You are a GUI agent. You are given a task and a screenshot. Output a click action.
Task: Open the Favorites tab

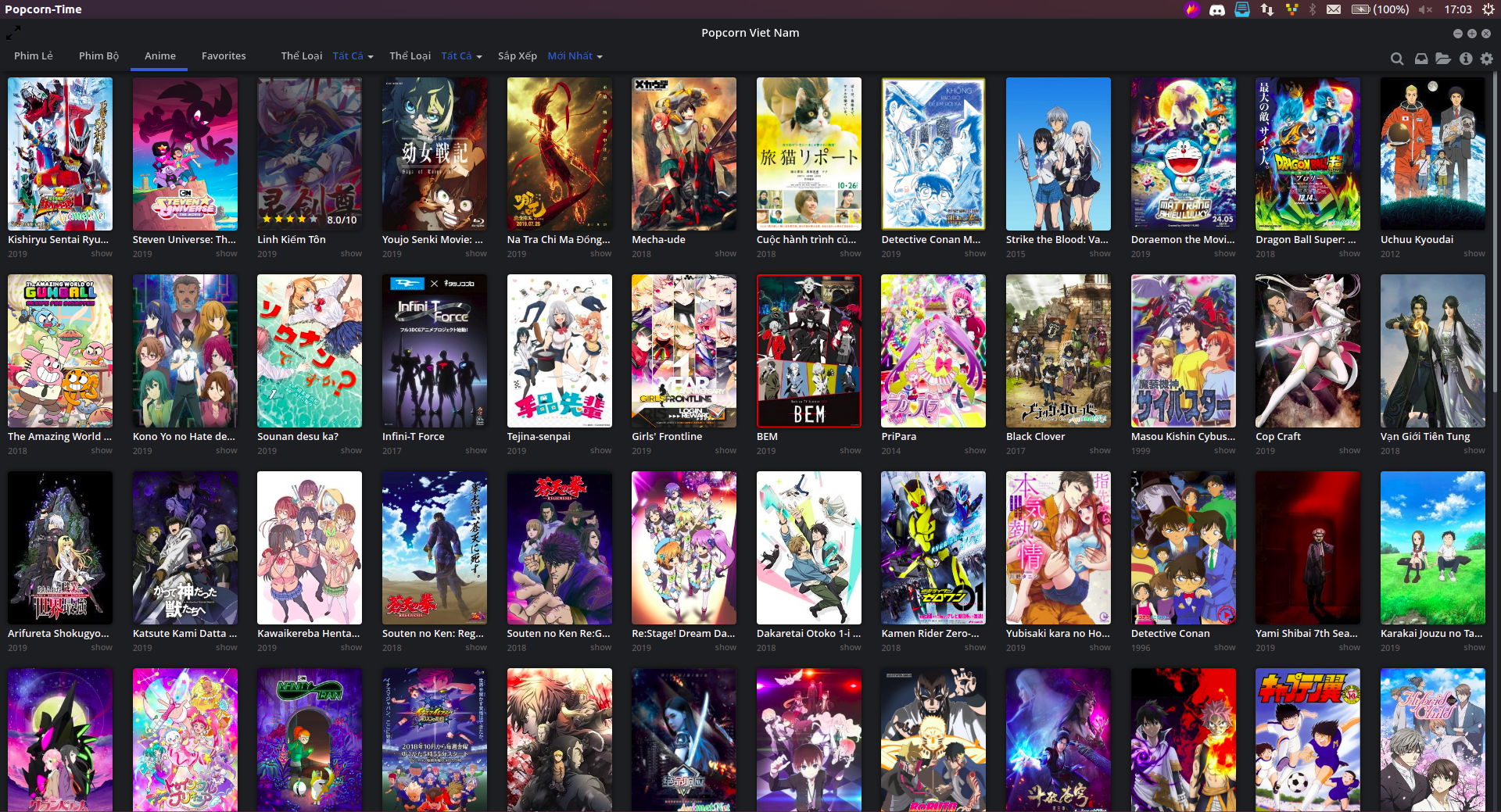224,55
